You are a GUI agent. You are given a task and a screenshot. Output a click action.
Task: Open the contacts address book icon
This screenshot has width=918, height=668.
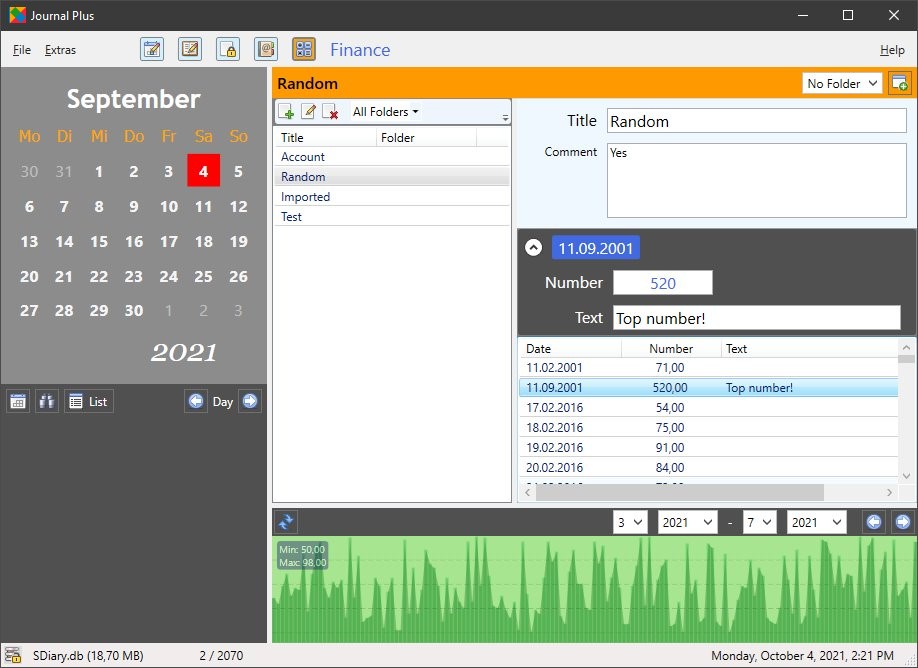click(265, 49)
